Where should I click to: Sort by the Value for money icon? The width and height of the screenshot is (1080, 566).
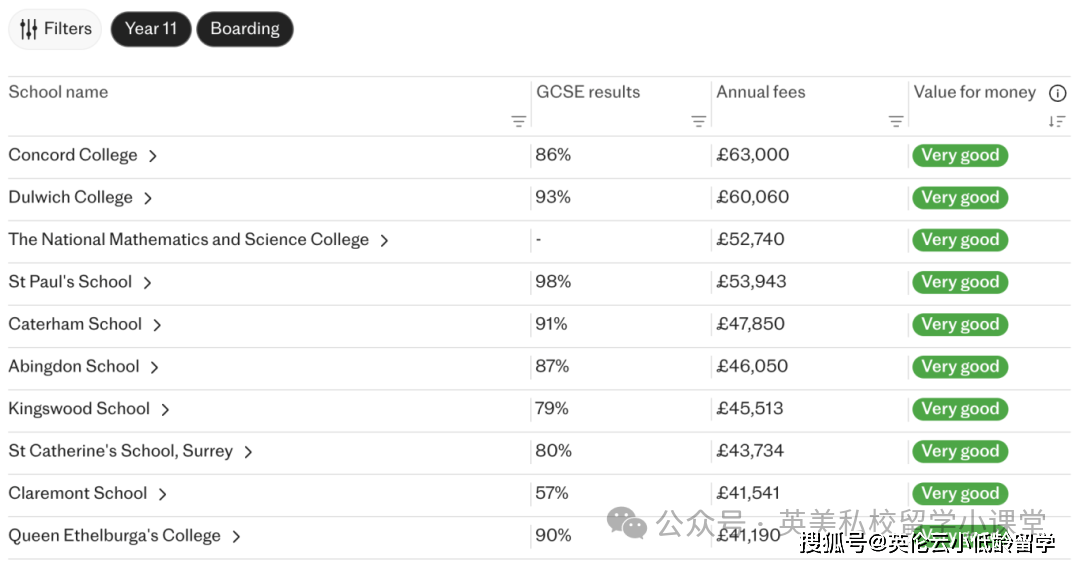tap(1057, 122)
